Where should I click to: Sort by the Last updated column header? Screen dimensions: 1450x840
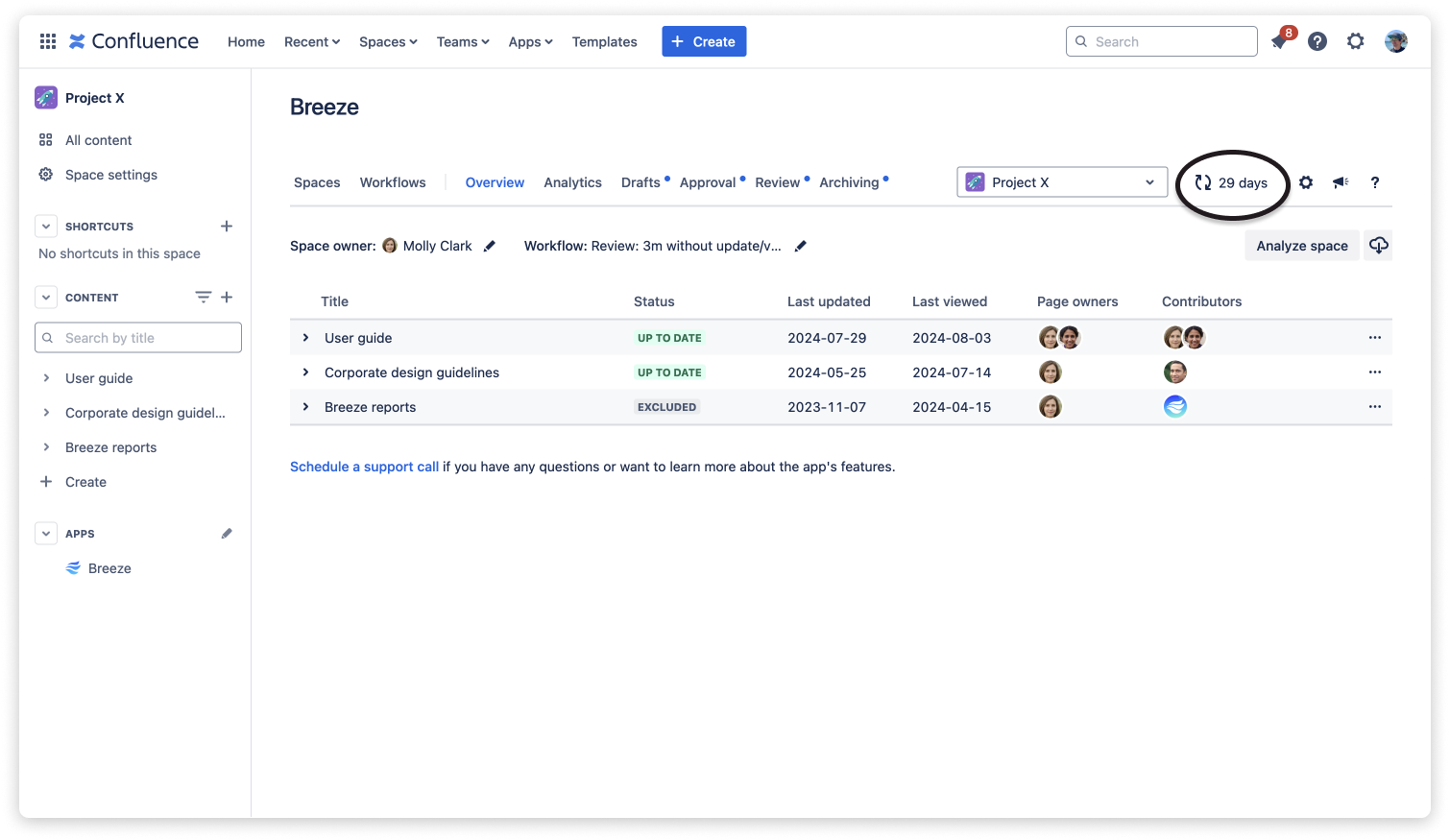click(829, 301)
